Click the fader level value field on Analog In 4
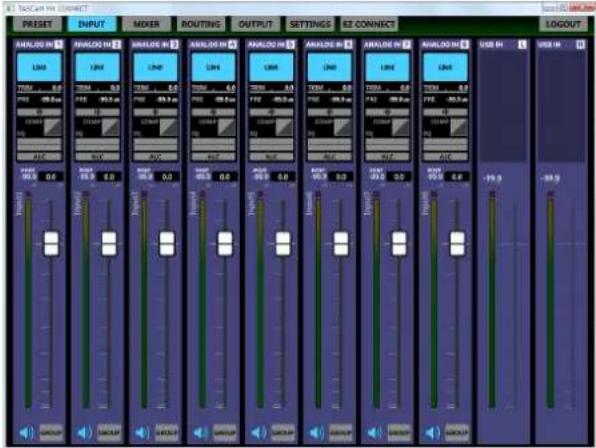The image size is (596, 448). point(225,177)
